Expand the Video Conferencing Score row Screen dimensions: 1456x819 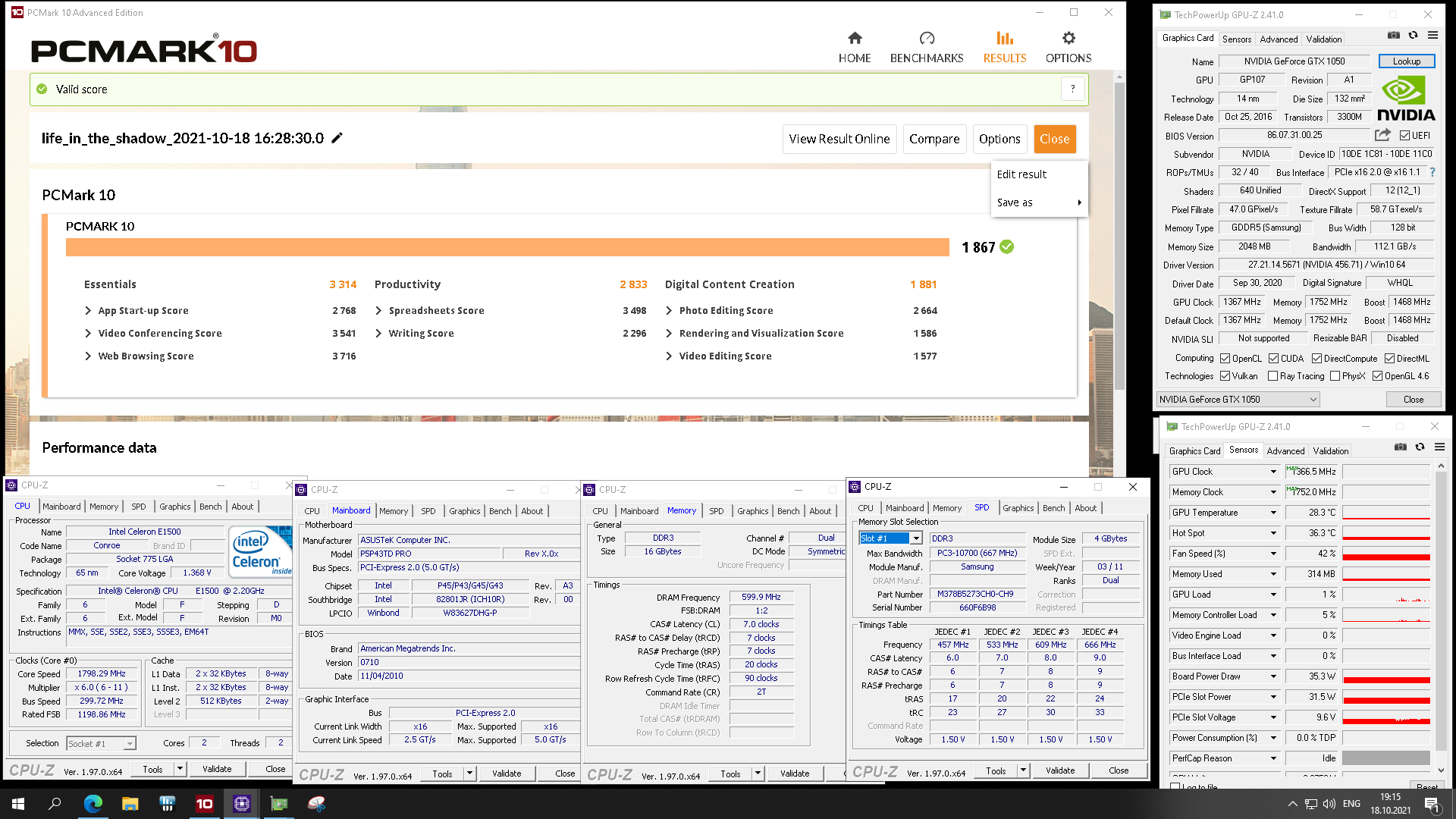pyautogui.click(x=88, y=333)
